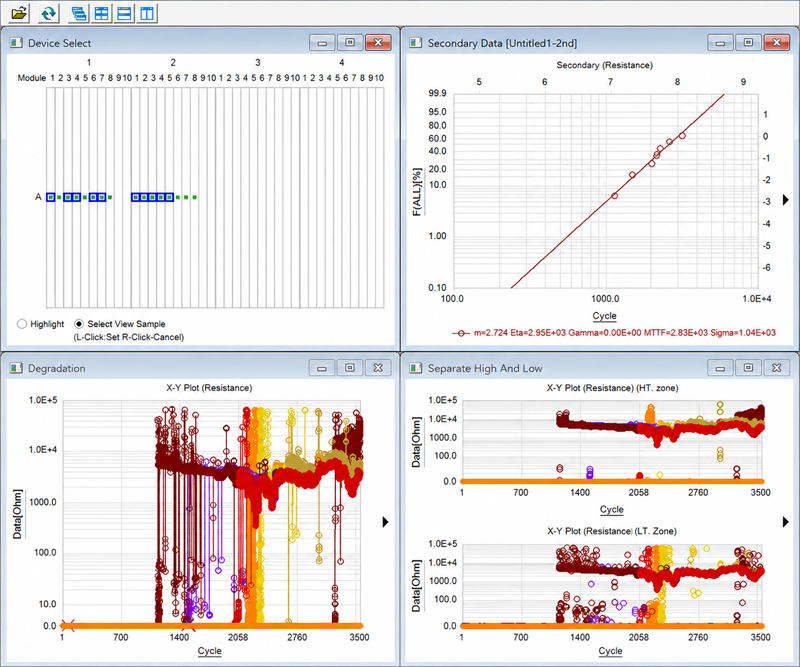Click the Device Select window title icon
This screenshot has height=667, width=800.
(16, 43)
